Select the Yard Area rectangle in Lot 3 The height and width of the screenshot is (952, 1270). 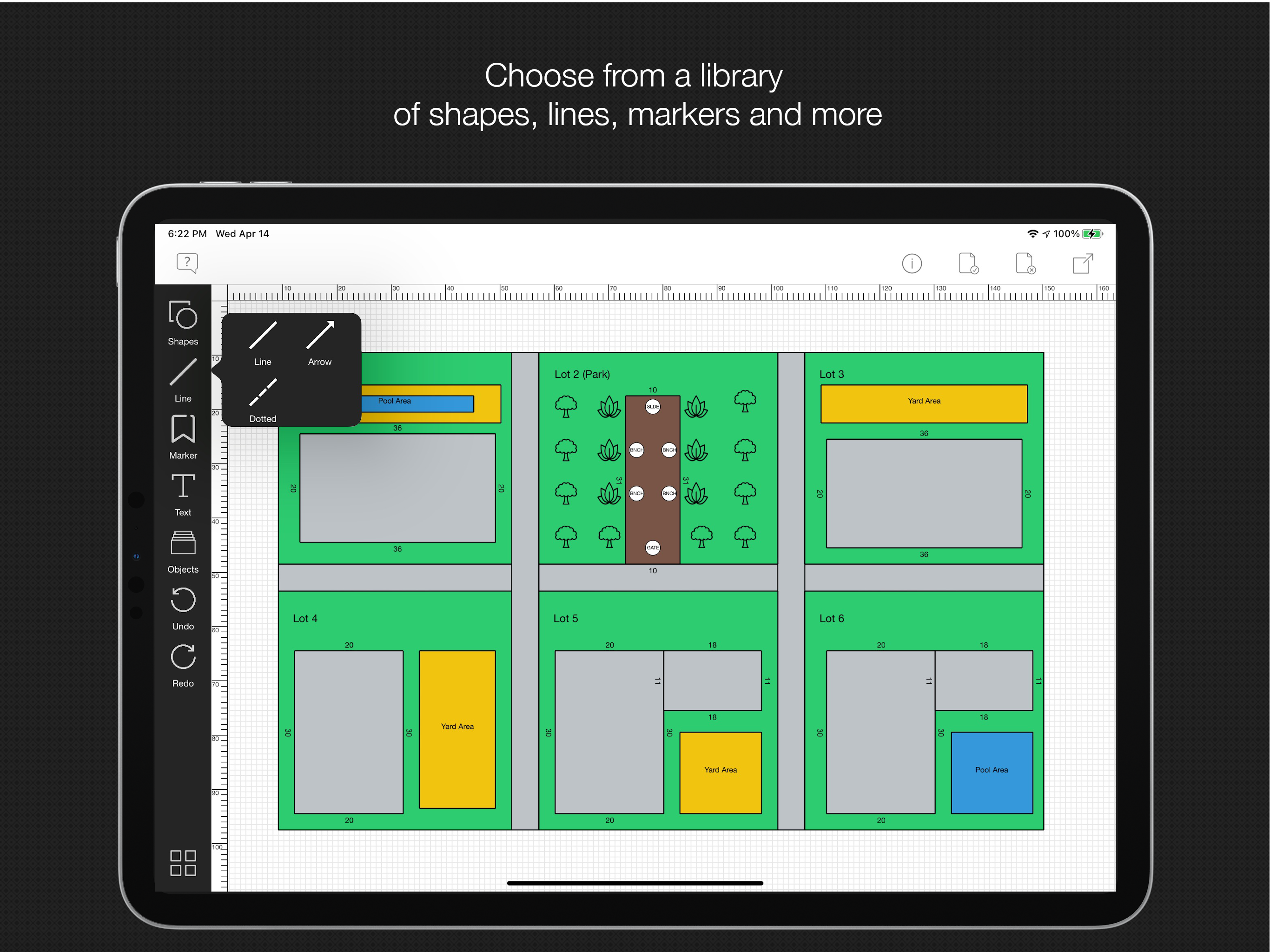coord(923,403)
